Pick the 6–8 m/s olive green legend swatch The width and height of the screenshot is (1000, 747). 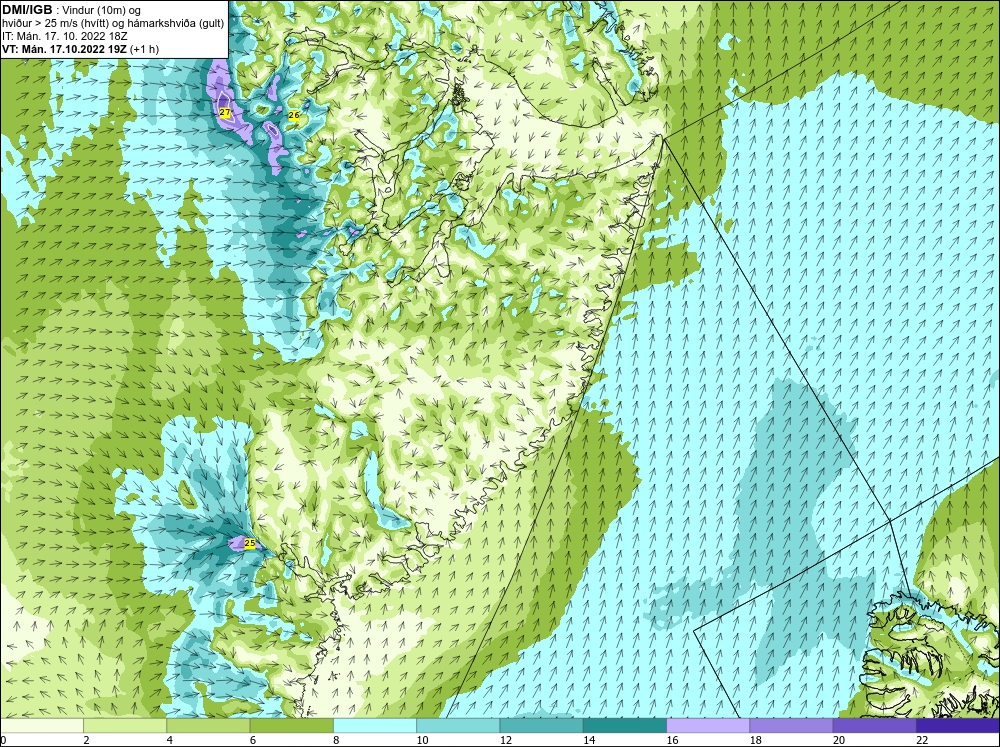tap(291, 725)
